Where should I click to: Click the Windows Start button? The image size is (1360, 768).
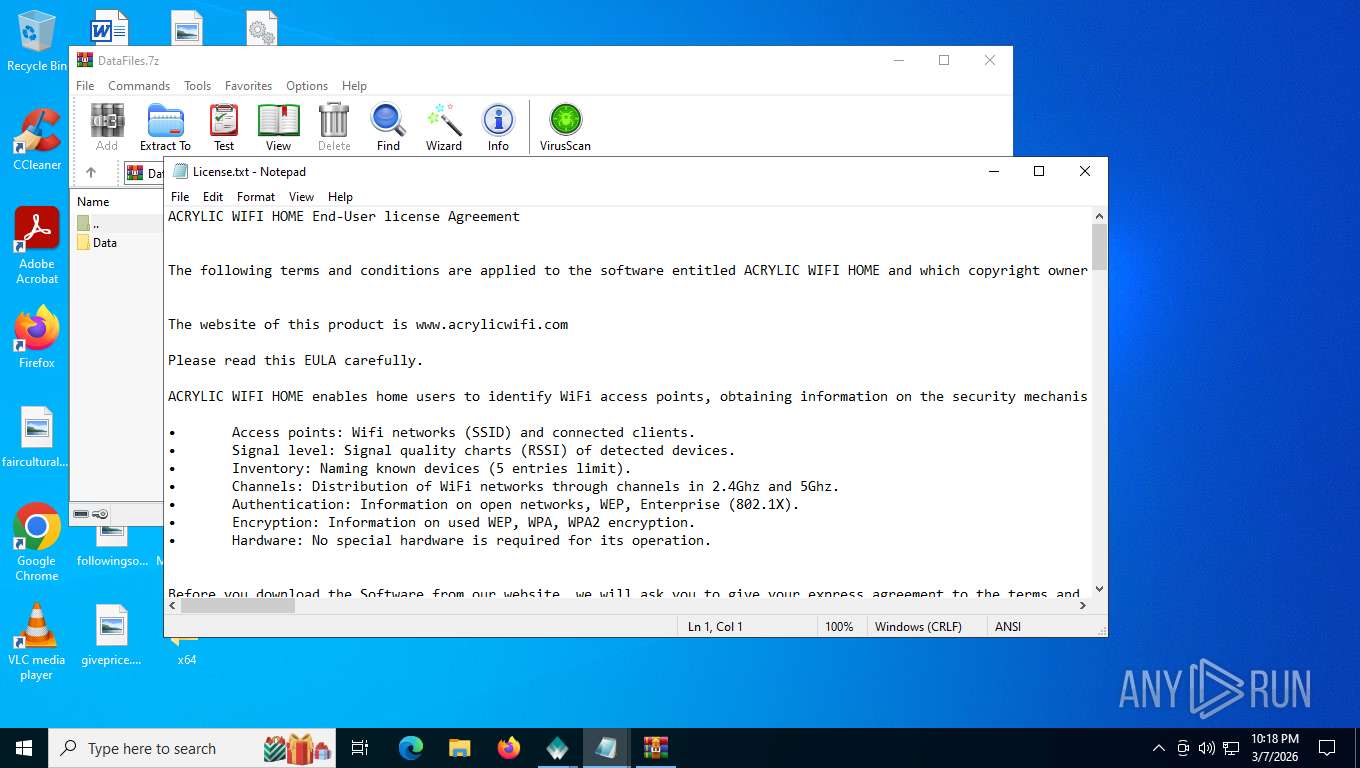tap(24, 748)
